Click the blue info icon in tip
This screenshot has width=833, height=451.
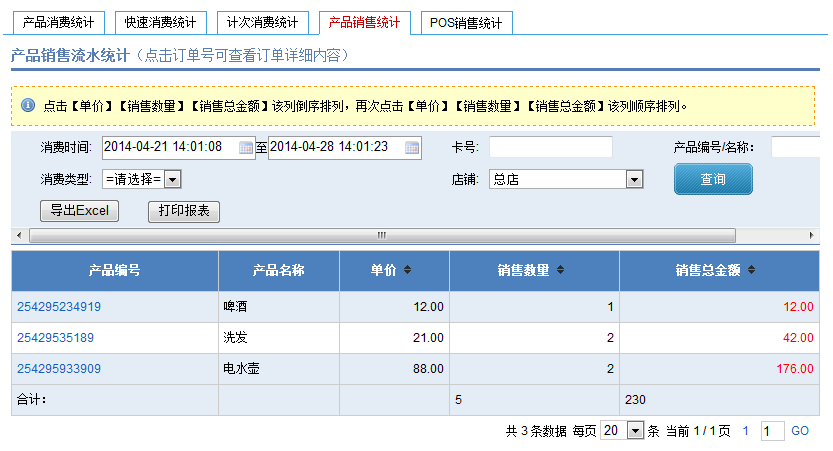[x=28, y=105]
